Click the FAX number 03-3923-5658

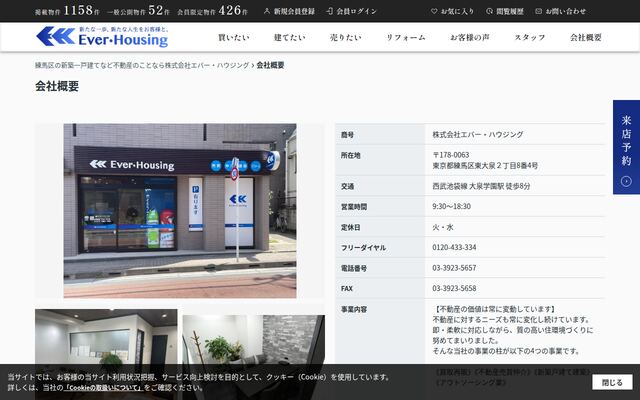(454, 289)
